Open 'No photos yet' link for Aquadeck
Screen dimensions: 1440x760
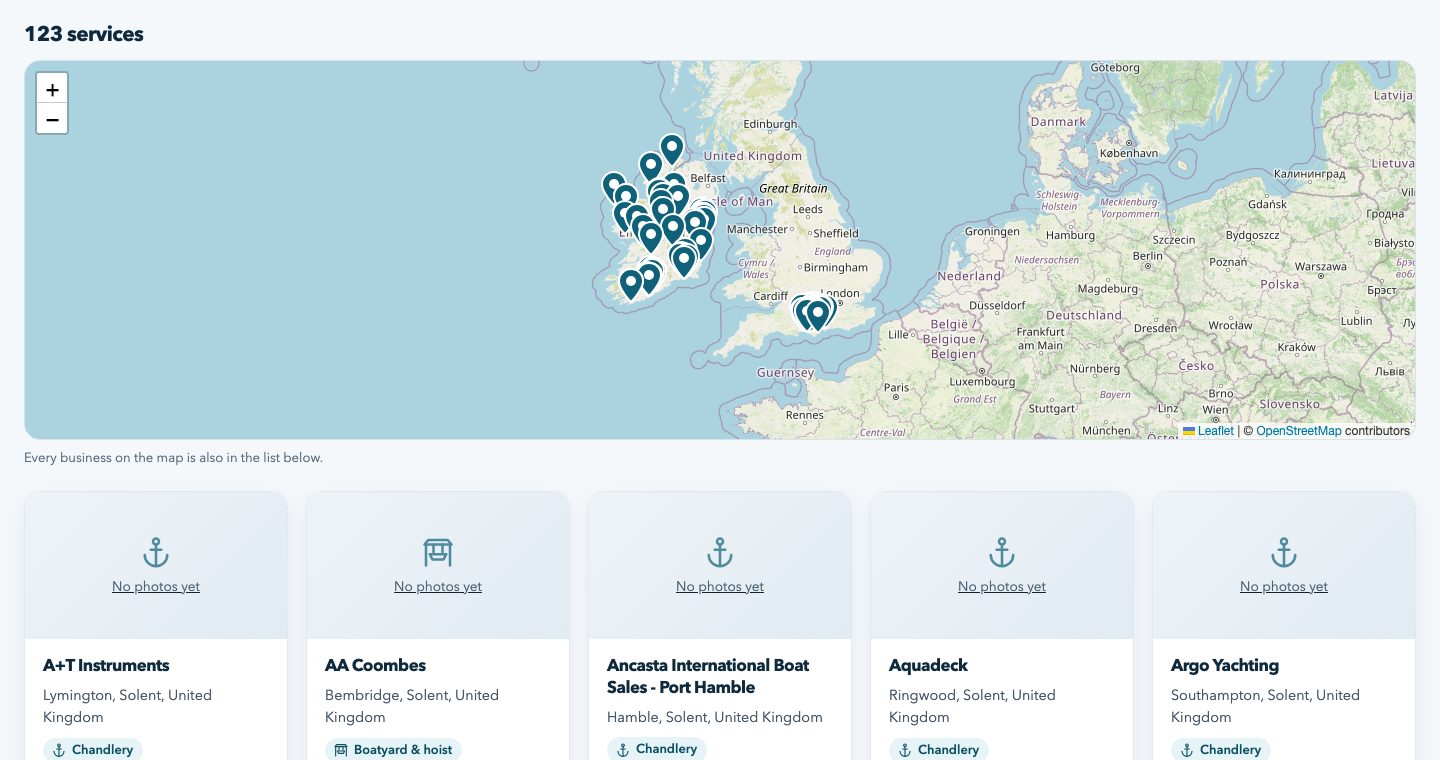pyautogui.click(x=1002, y=587)
